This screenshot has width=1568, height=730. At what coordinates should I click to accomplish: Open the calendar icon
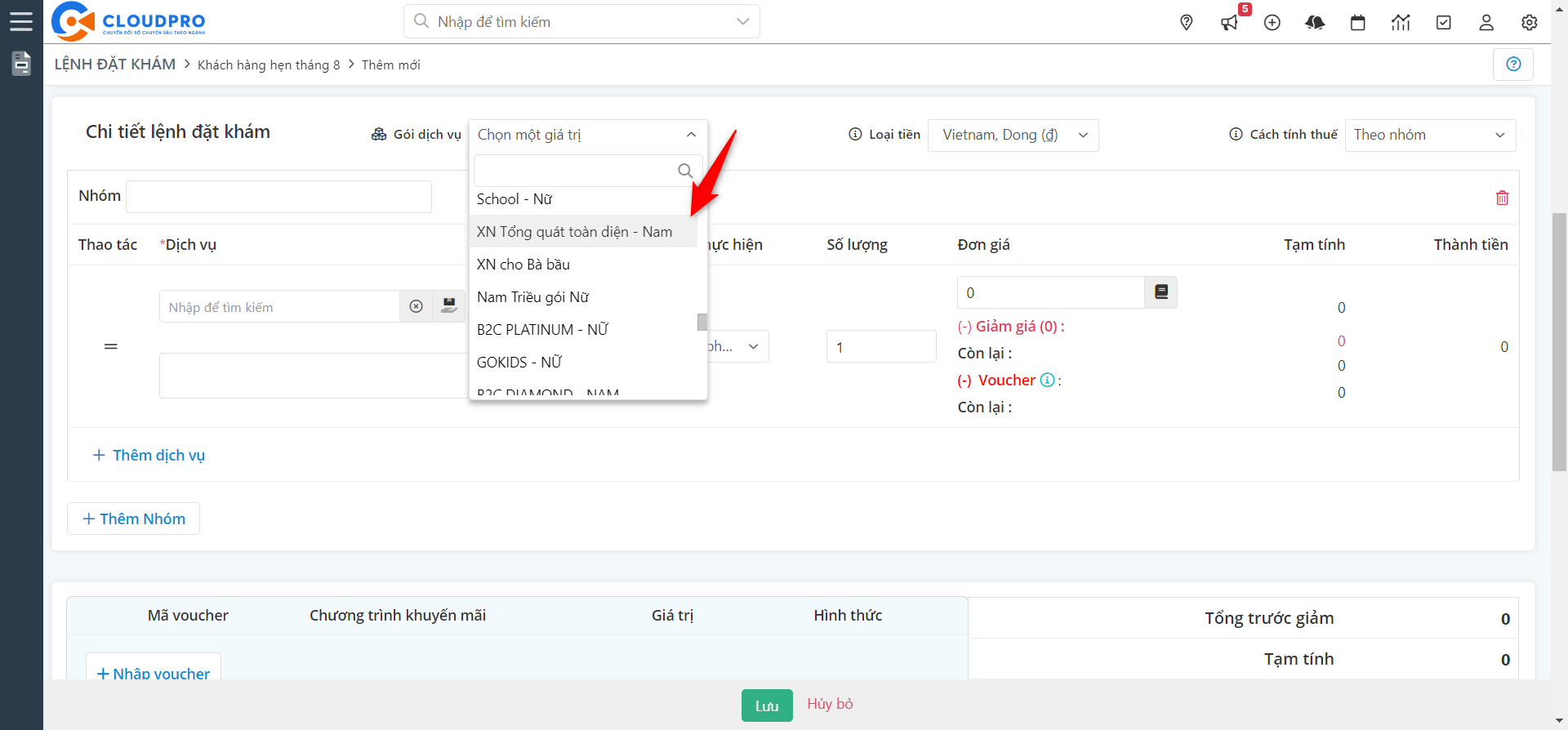pyautogui.click(x=1358, y=23)
